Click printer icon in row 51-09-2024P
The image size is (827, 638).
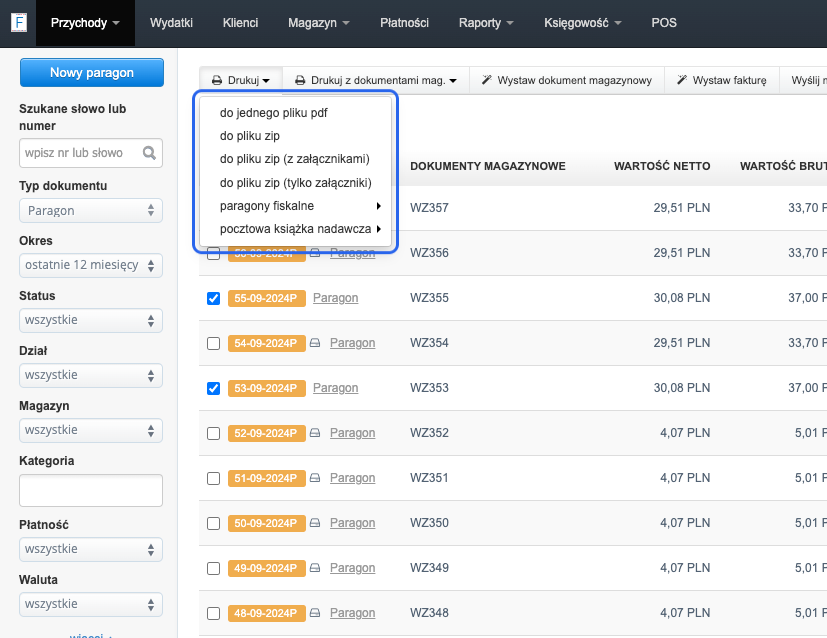click(315, 478)
